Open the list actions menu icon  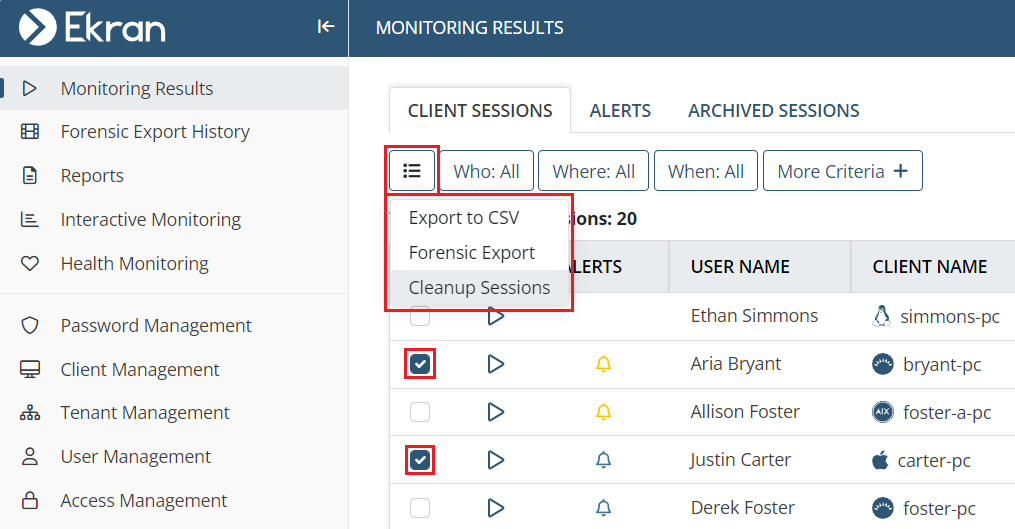[x=412, y=171]
